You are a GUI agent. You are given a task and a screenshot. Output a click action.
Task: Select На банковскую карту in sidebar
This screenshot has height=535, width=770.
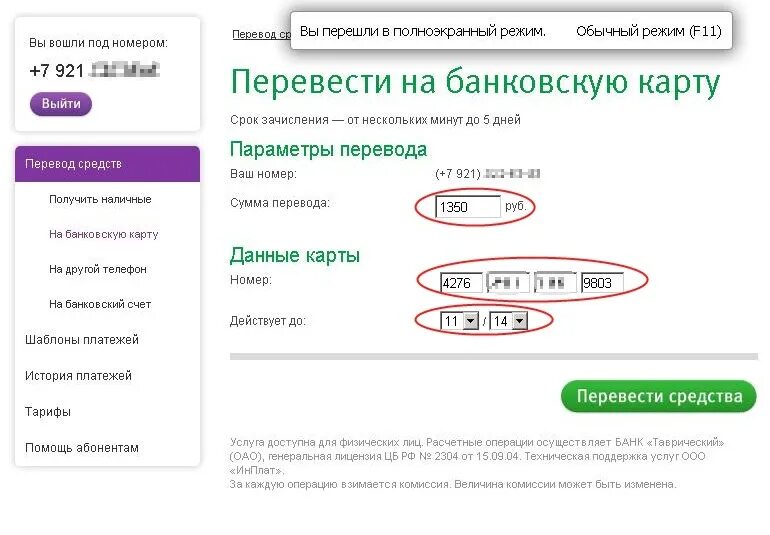coord(104,234)
